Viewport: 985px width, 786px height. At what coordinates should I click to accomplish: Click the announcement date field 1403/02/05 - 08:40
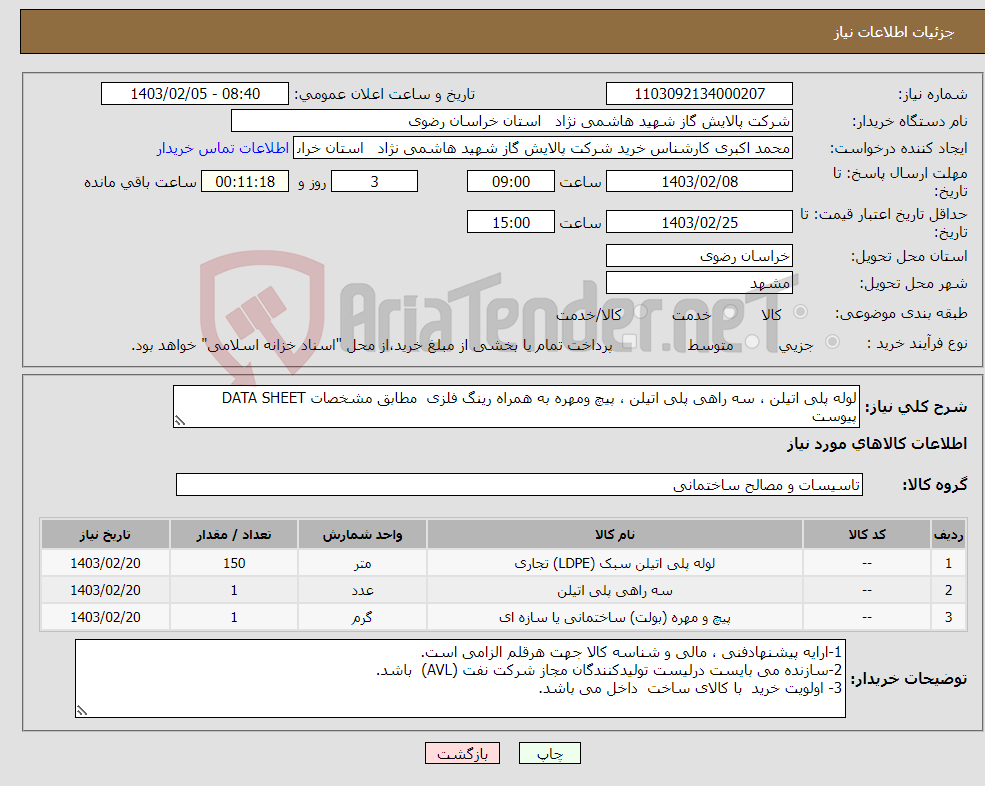[x=195, y=94]
